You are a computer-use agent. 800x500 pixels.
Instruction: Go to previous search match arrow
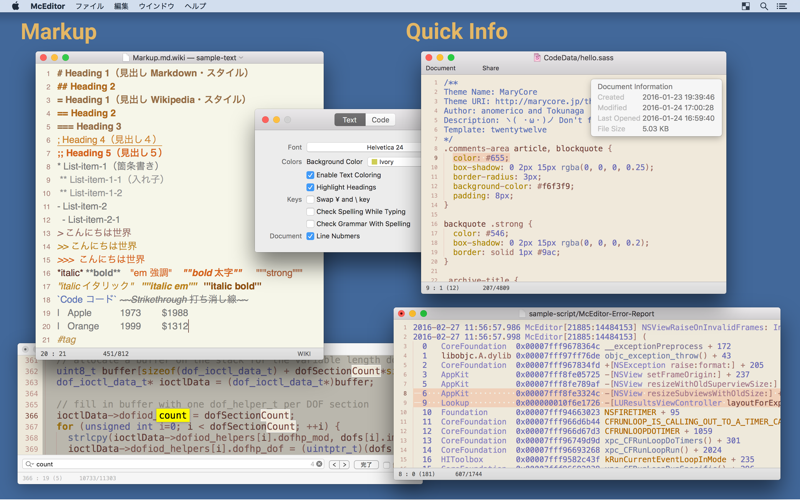pos(334,464)
